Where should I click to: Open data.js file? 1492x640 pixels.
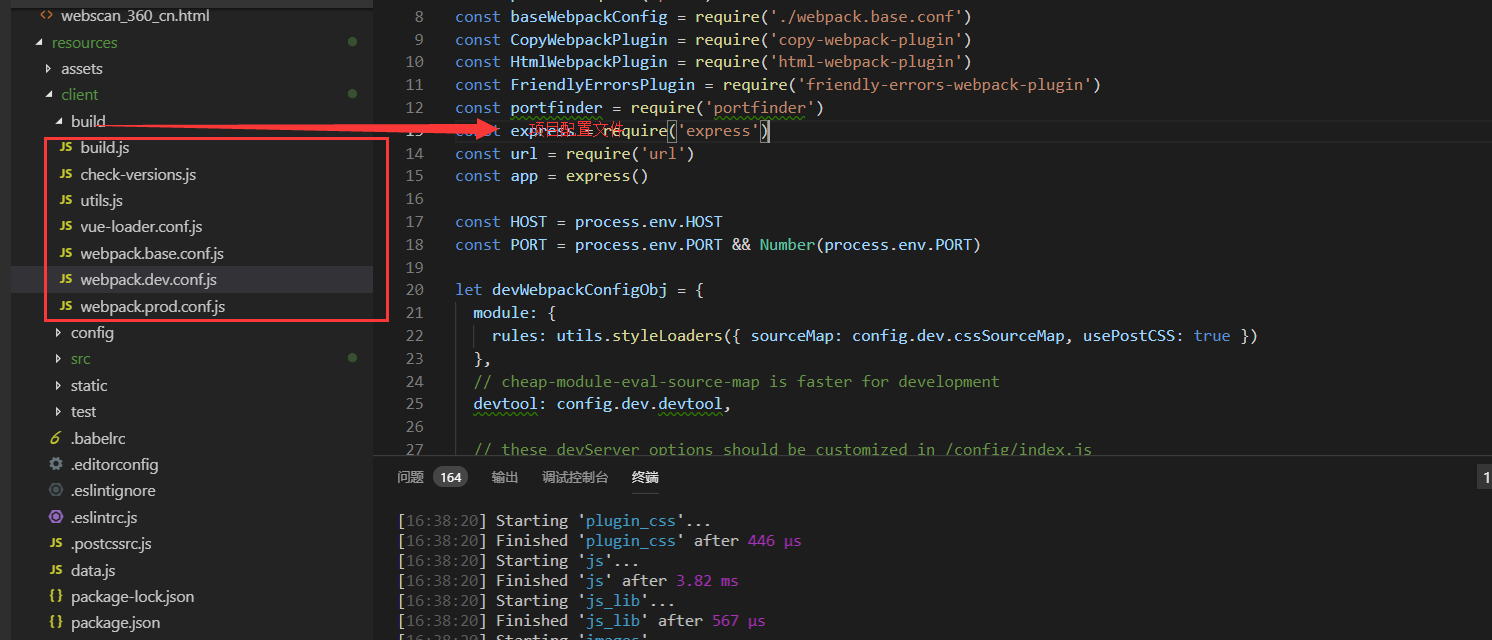93,570
